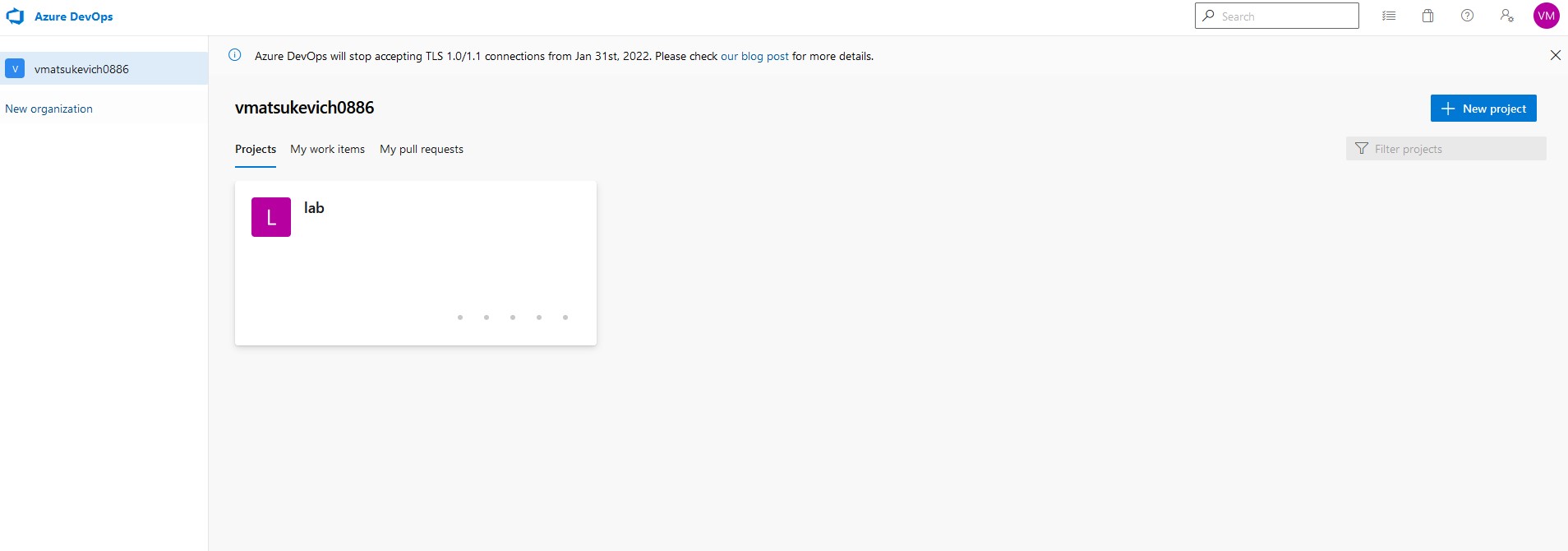
Task: Open the lab project card
Action: 416,263
